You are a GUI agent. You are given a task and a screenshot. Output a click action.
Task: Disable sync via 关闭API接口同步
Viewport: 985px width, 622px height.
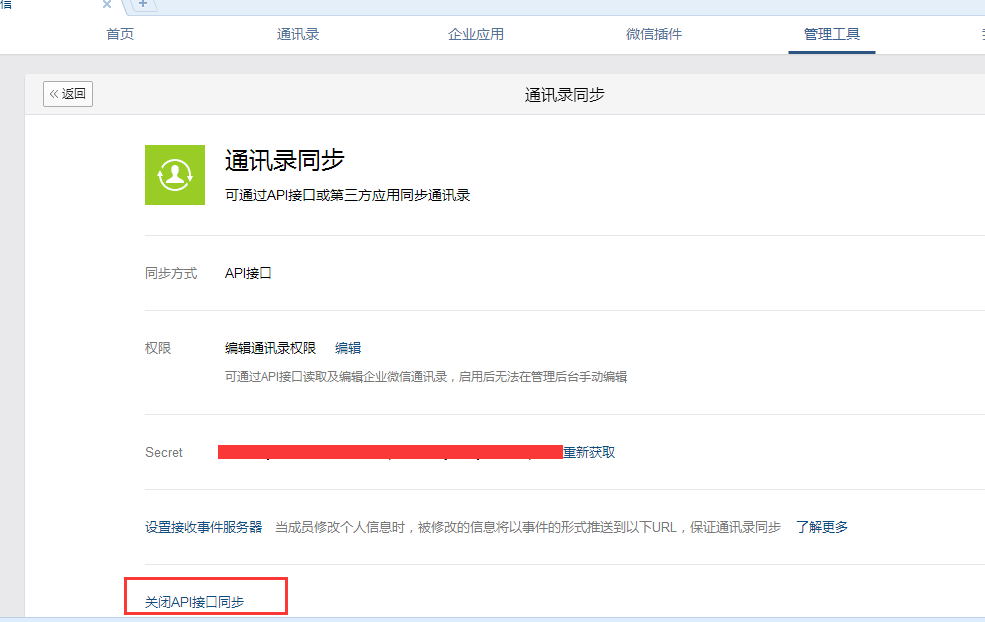point(195,602)
